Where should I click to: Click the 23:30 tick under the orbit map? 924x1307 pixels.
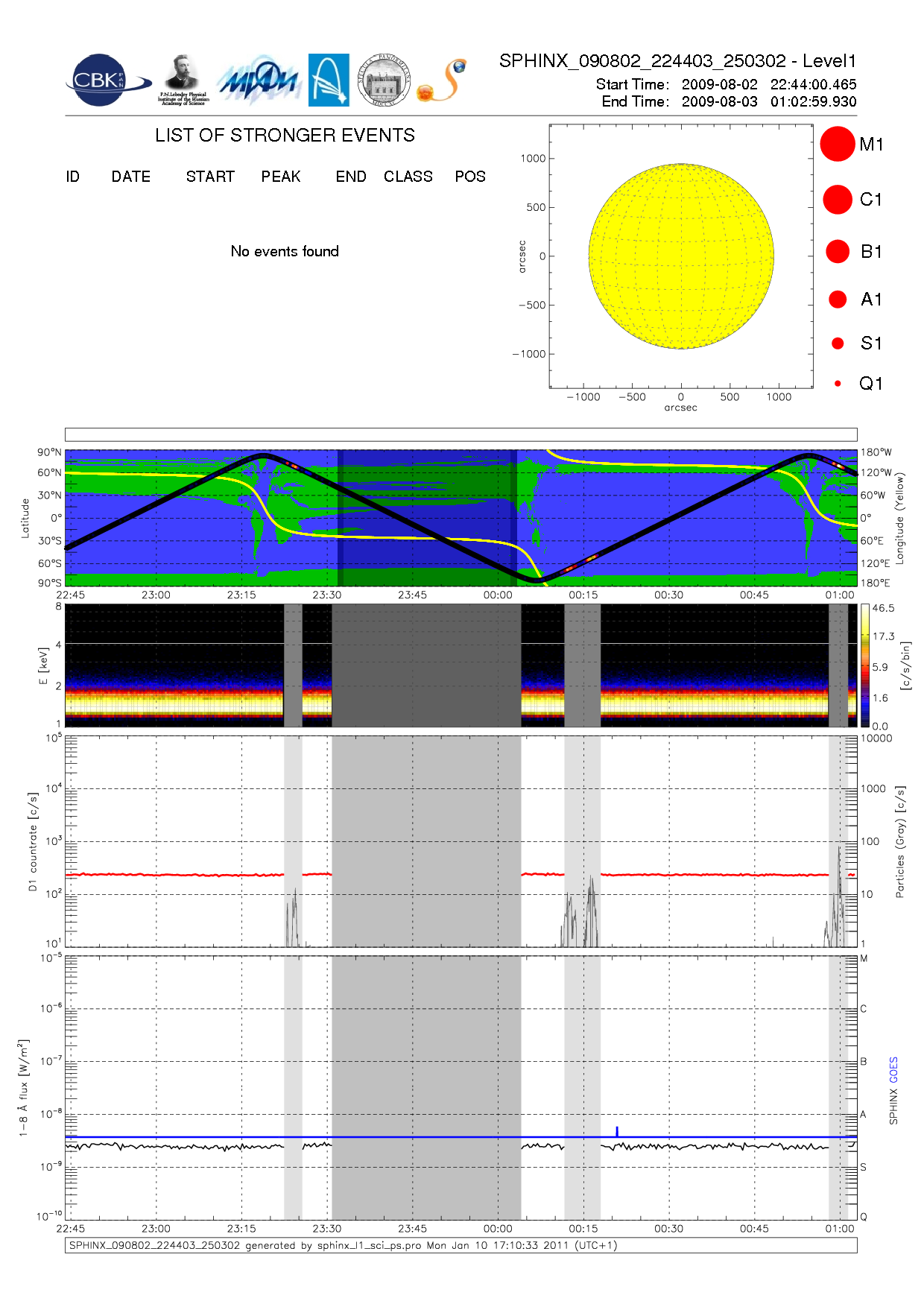(x=327, y=595)
